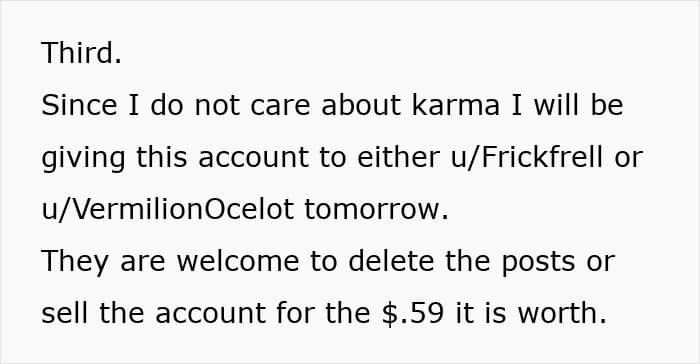Click the word "giving" at the line start

click(x=83, y=159)
